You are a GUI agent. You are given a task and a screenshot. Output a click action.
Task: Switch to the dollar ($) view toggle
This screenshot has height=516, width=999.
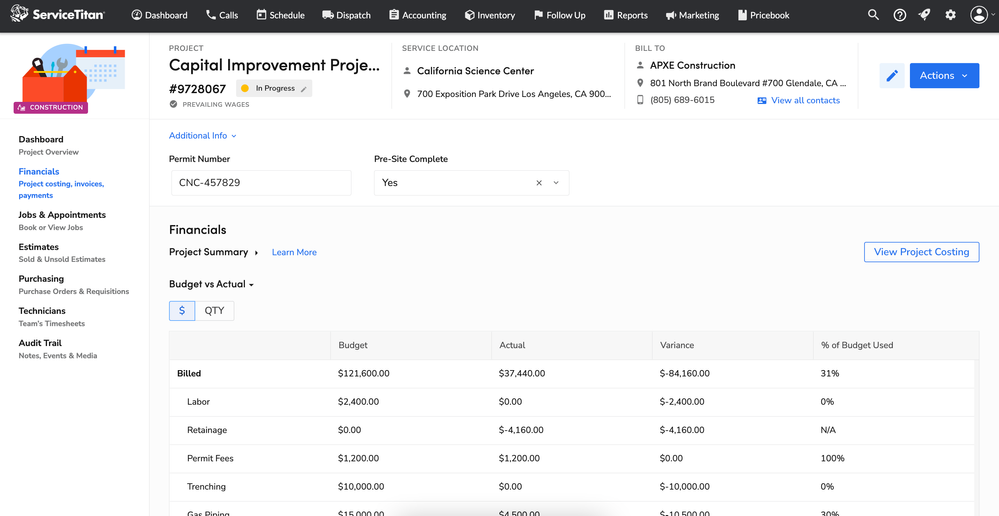pyautogui.click(x=182, y=311)
